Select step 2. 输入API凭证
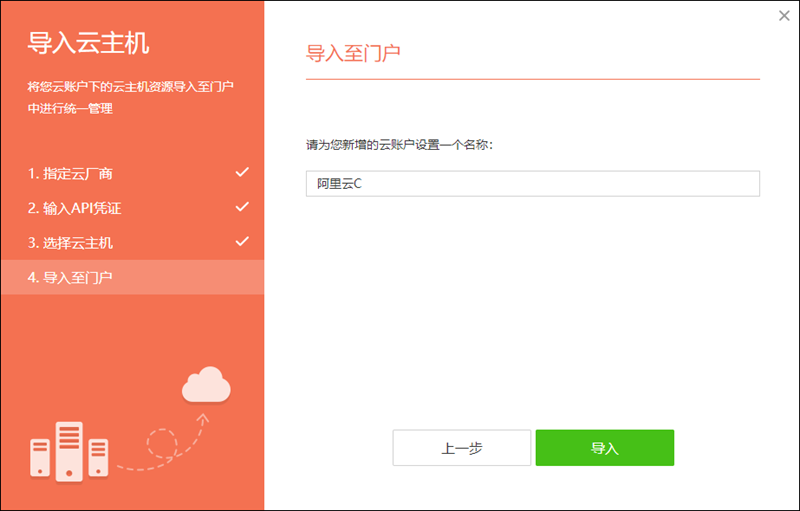This screenshot has height=511, width=800. tap(133, 208)
